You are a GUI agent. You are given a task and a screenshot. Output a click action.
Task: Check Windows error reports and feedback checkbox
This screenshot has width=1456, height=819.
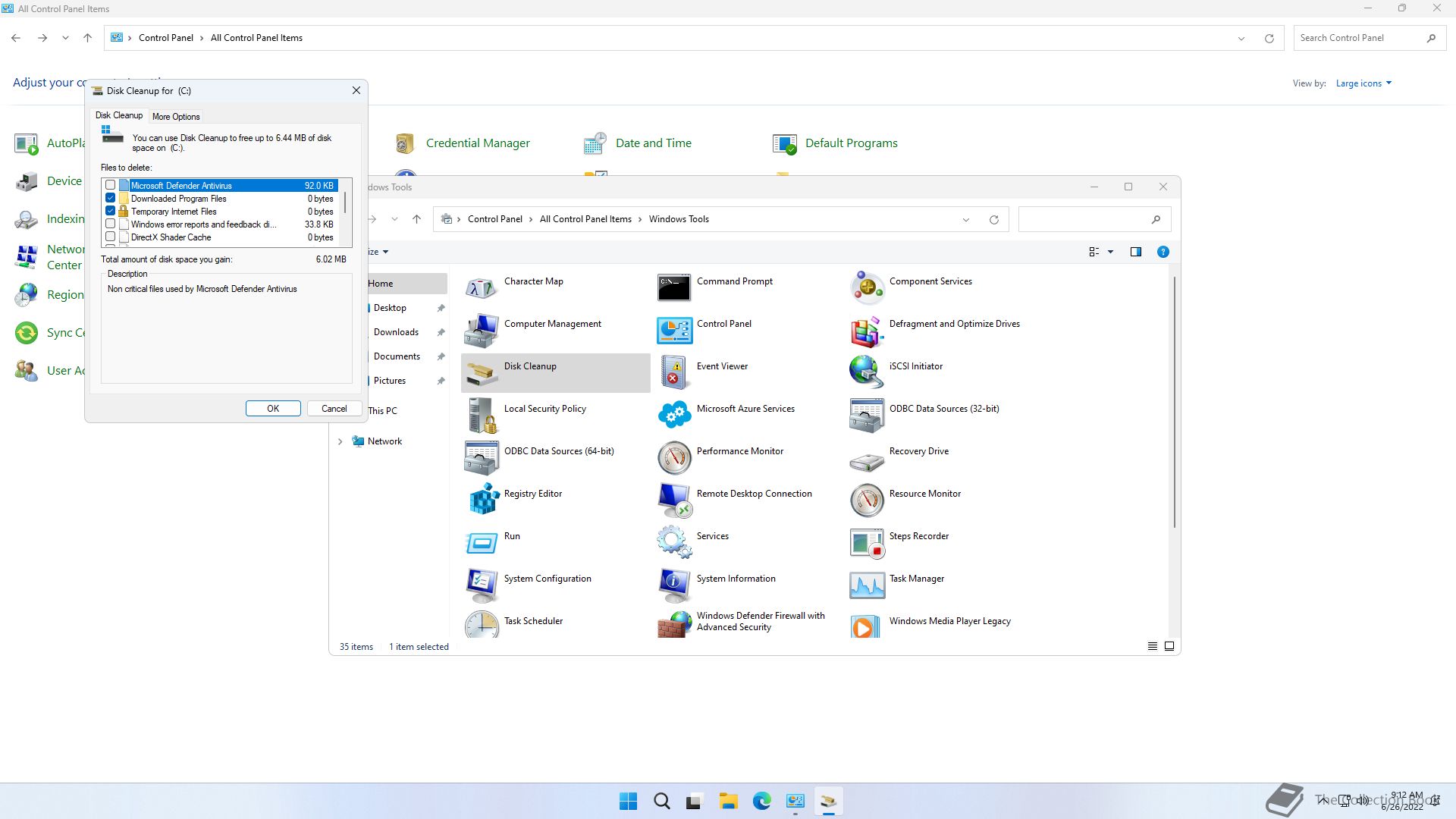click(x=111, y=224)
